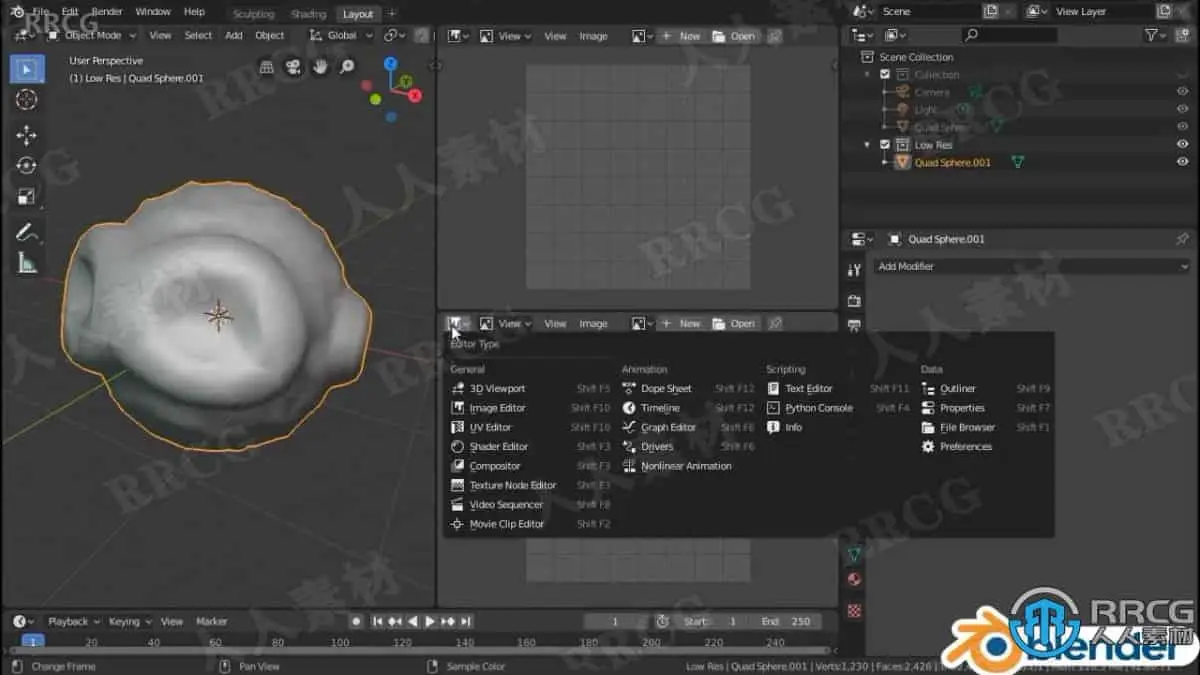The width and height of the screenshot is (1200, 675).
Task: Toggle auto keying record button in timeline
Action: [355, 621]
